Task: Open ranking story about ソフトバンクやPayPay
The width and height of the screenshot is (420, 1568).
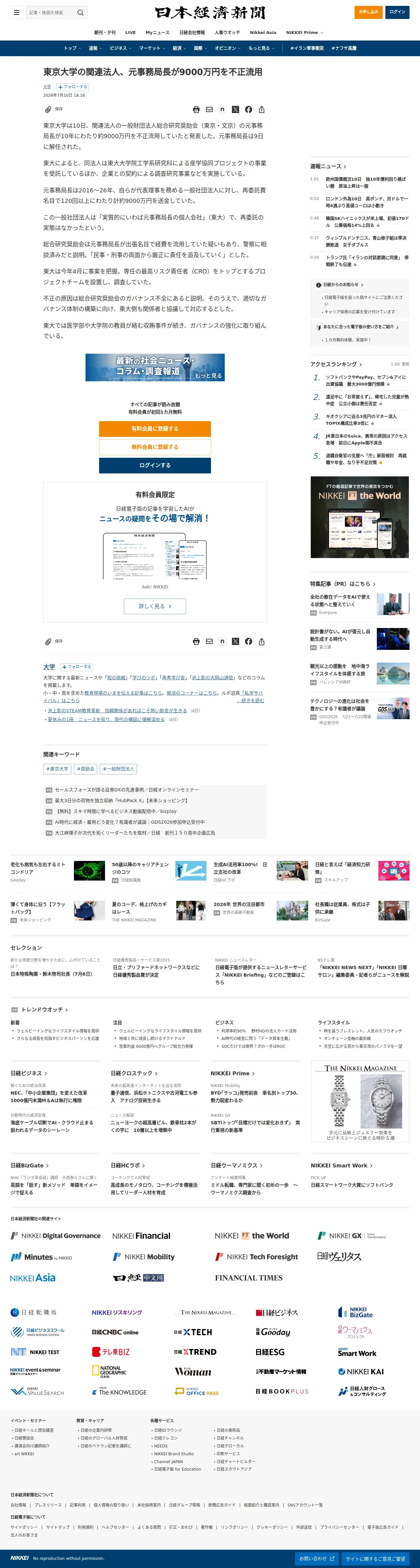Action: coord(366,380)
